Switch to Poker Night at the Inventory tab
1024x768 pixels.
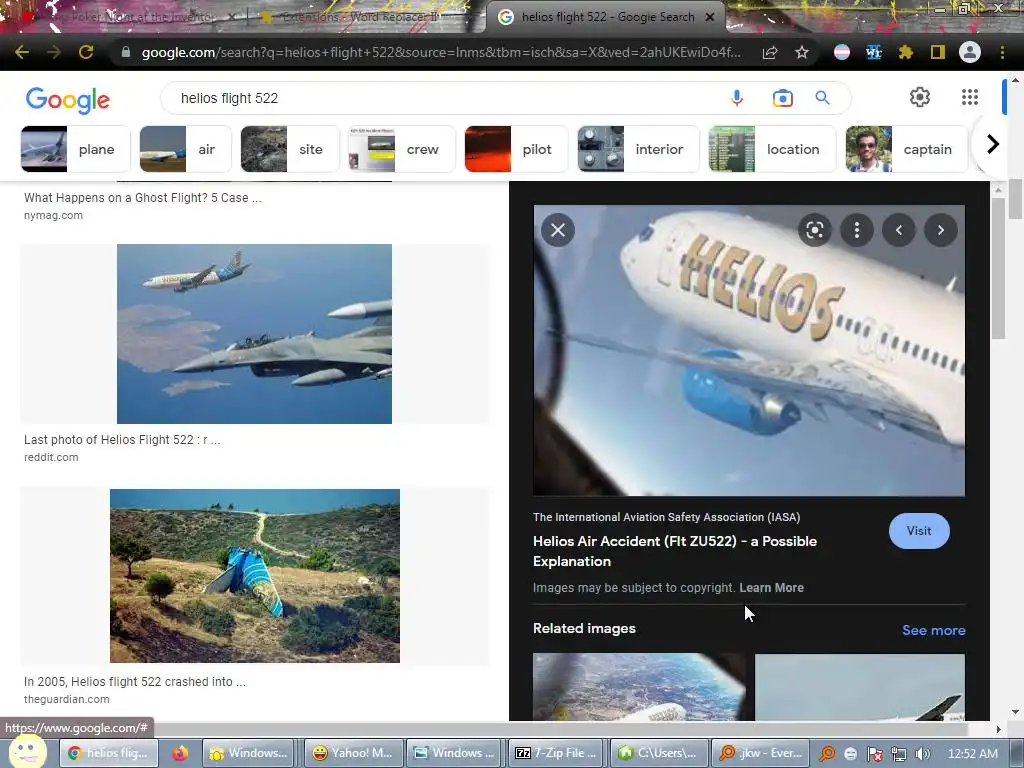pos(124,17)
